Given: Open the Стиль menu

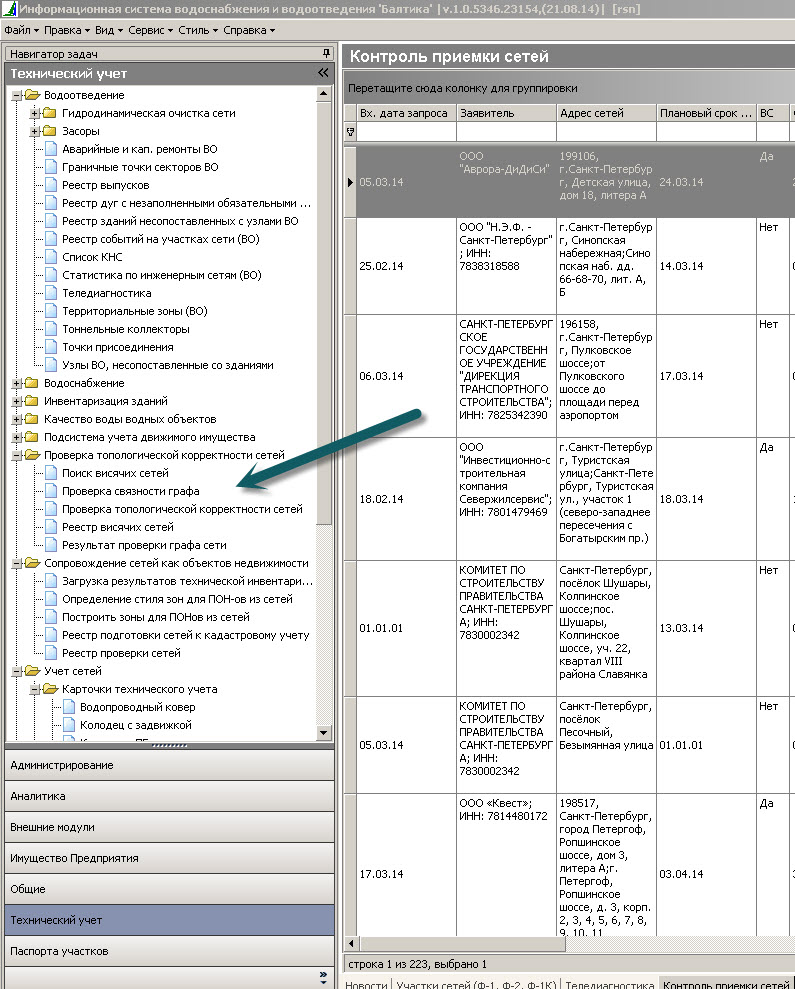Looking at the screenshot, I should pyautogui.click(x=197, y=30).
